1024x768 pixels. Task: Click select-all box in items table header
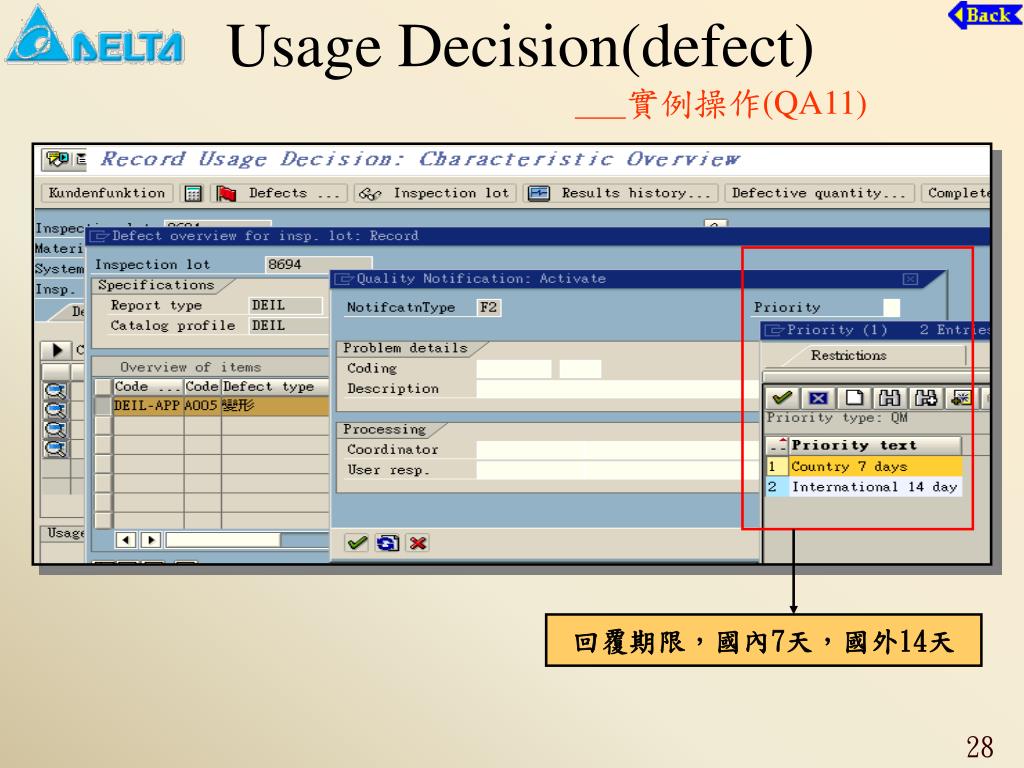(x=103, y=387)
